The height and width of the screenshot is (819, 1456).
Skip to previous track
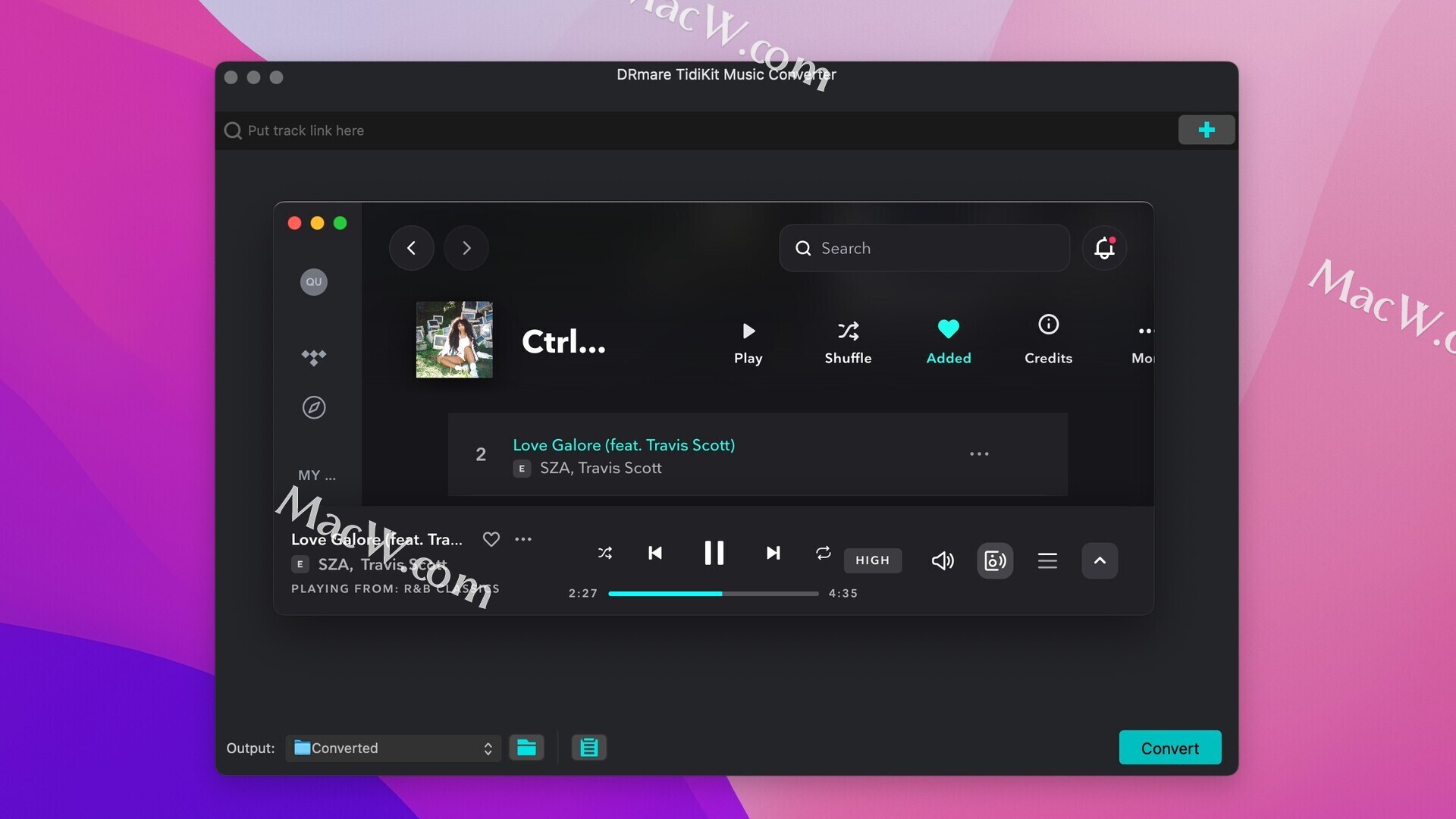coord(655,553)
